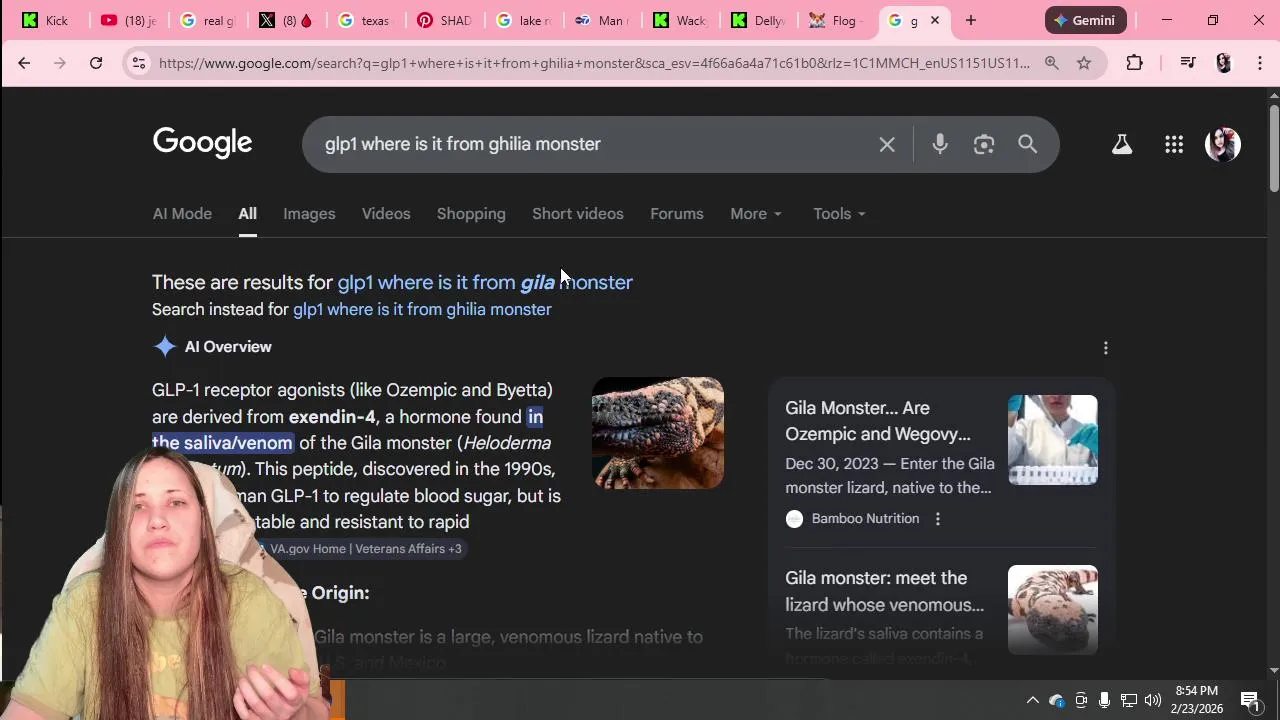This screenshot has height=720, width=1280.
Task: Reload the current page
Action: (x=96, y=63)
